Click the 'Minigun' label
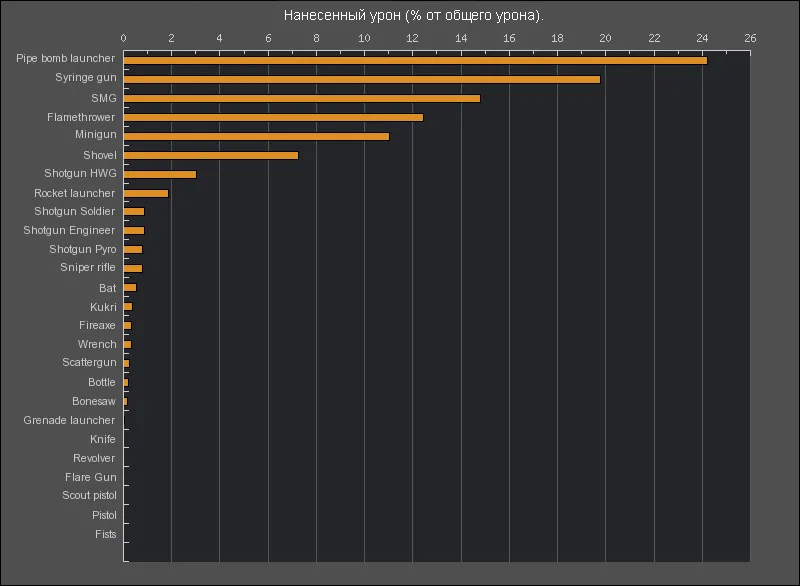 pyautogui.click(x=95, y=135)
